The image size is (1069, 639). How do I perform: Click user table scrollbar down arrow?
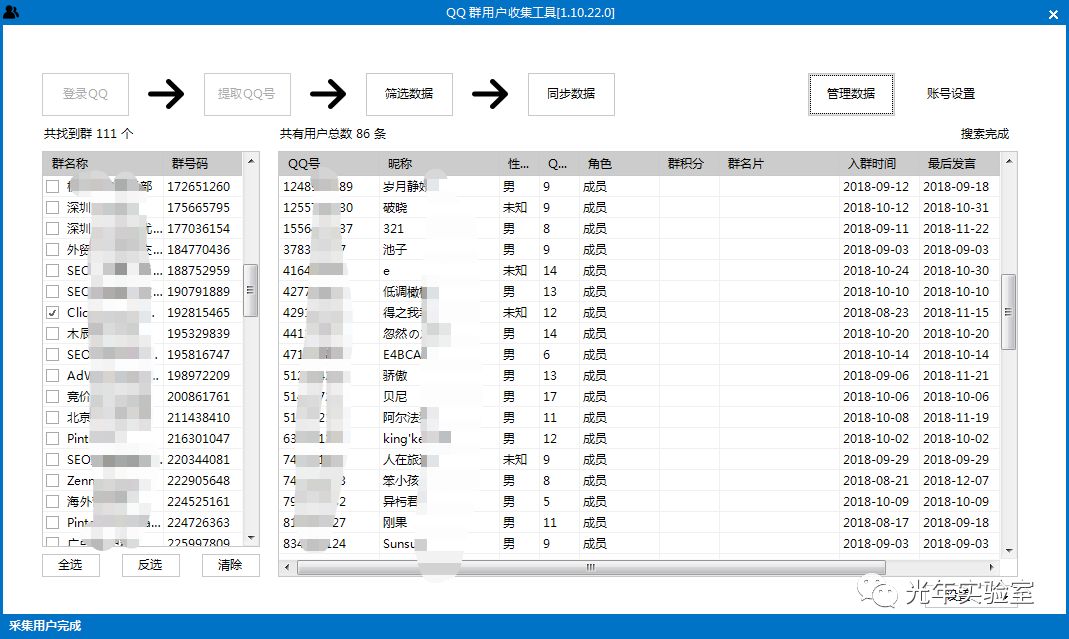[1008, 550]
